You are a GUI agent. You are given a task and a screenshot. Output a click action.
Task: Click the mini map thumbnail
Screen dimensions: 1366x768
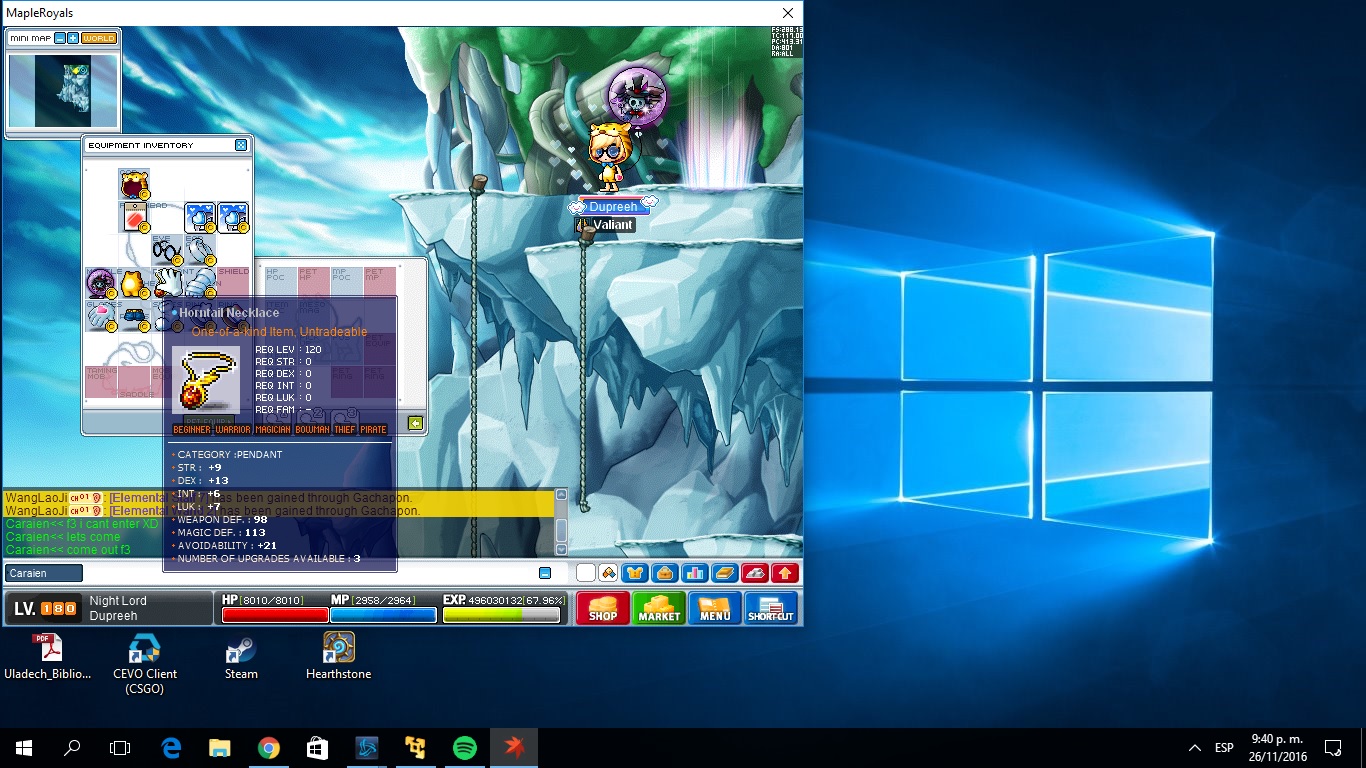point(63,91)
